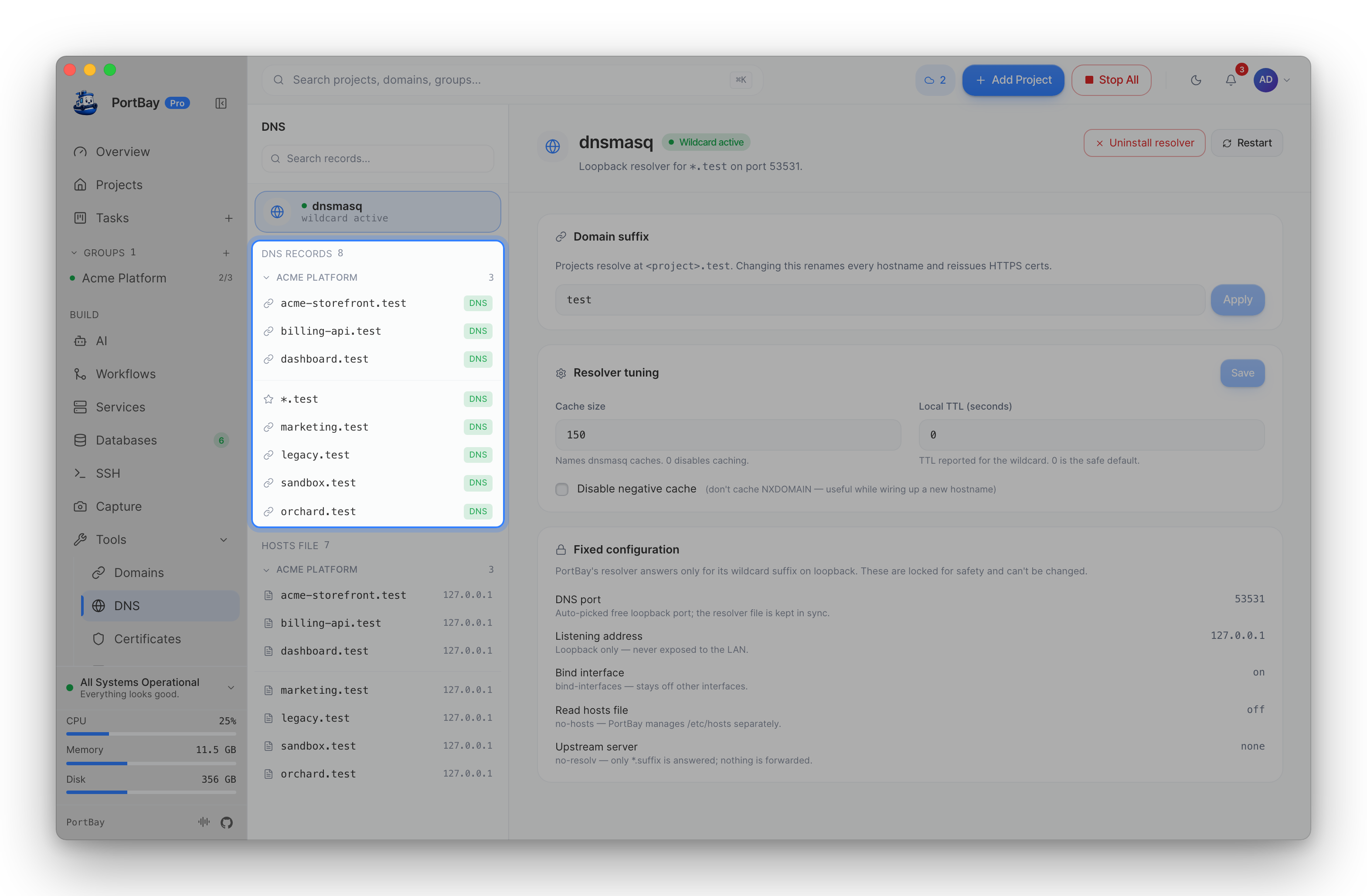Click the PortBay ship logo
Image resolution: width=1367 pixels, height=896 pixels.
click(x=85, y=103)
